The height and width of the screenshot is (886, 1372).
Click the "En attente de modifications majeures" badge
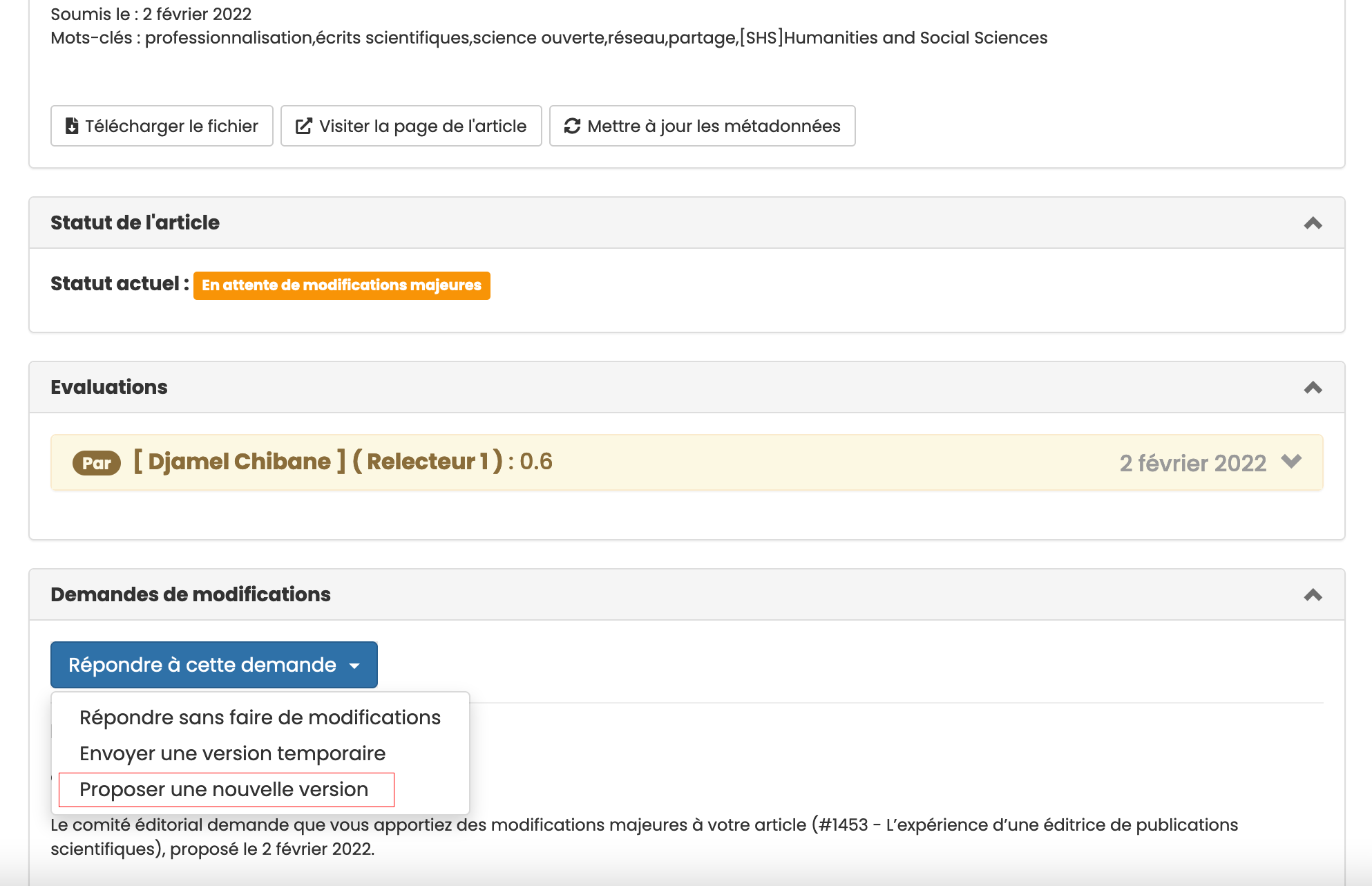[342, 285]
